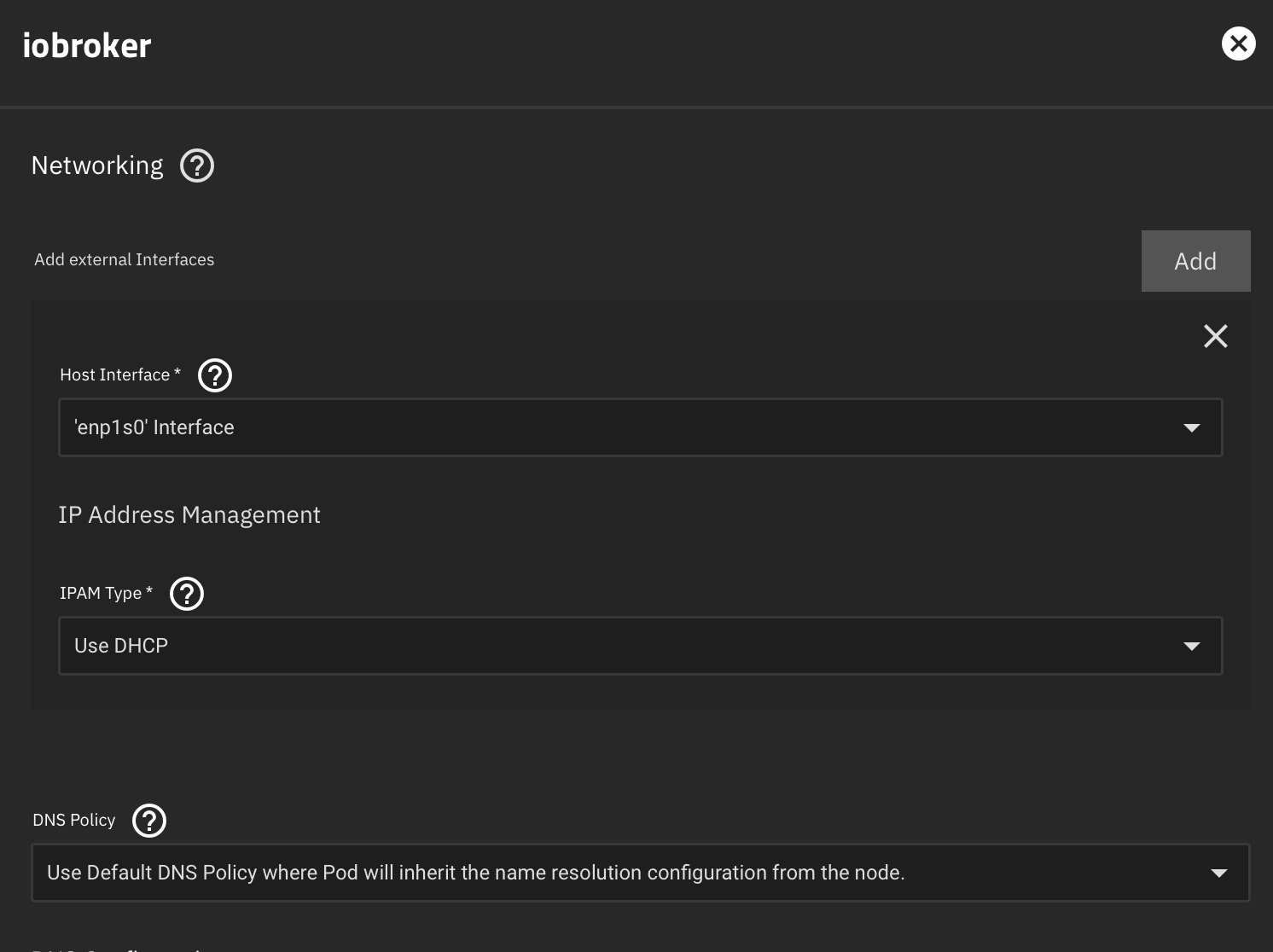
Task: Click the iobroker panel title
Action: coord(87,46)
